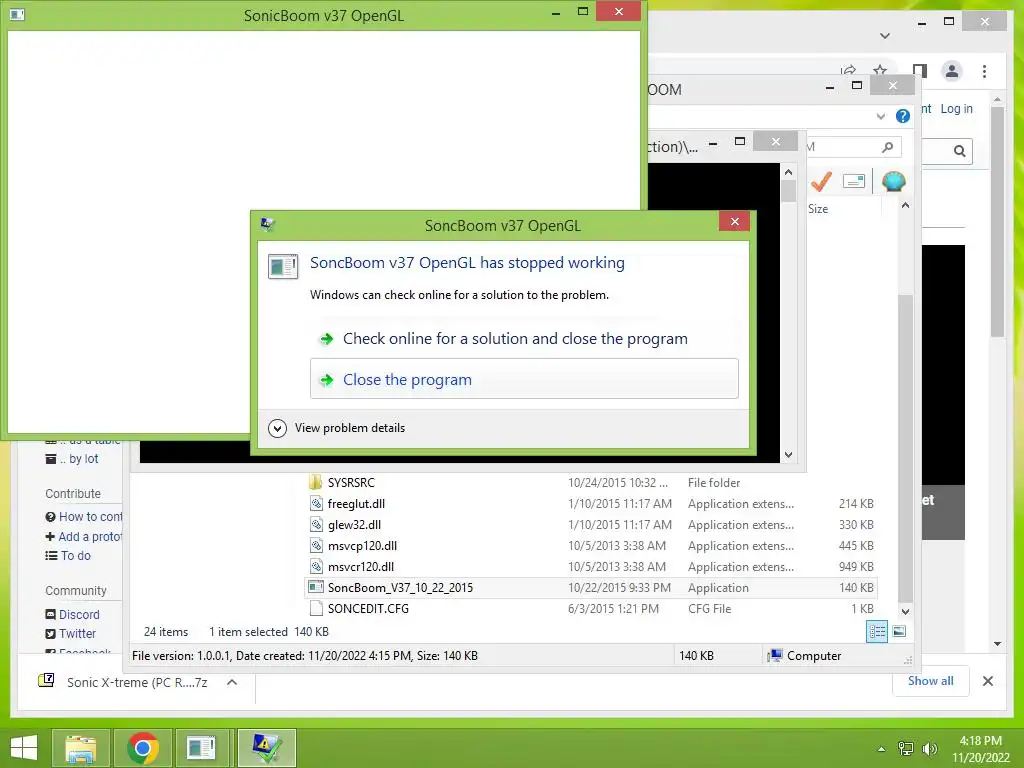Select glew32.dll file icon
The image size is (1024, 768).
tap(316, 524)
